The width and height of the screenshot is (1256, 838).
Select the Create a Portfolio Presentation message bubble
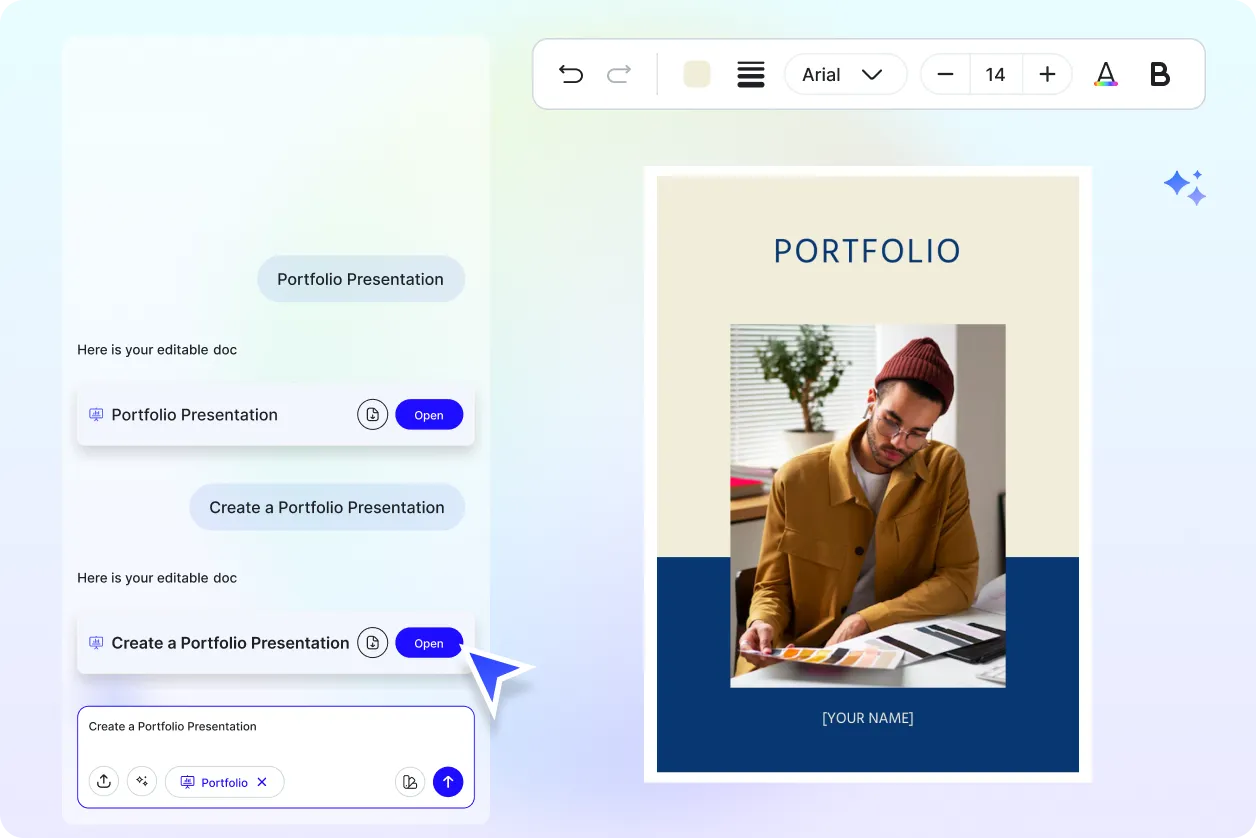click(327, 507)
